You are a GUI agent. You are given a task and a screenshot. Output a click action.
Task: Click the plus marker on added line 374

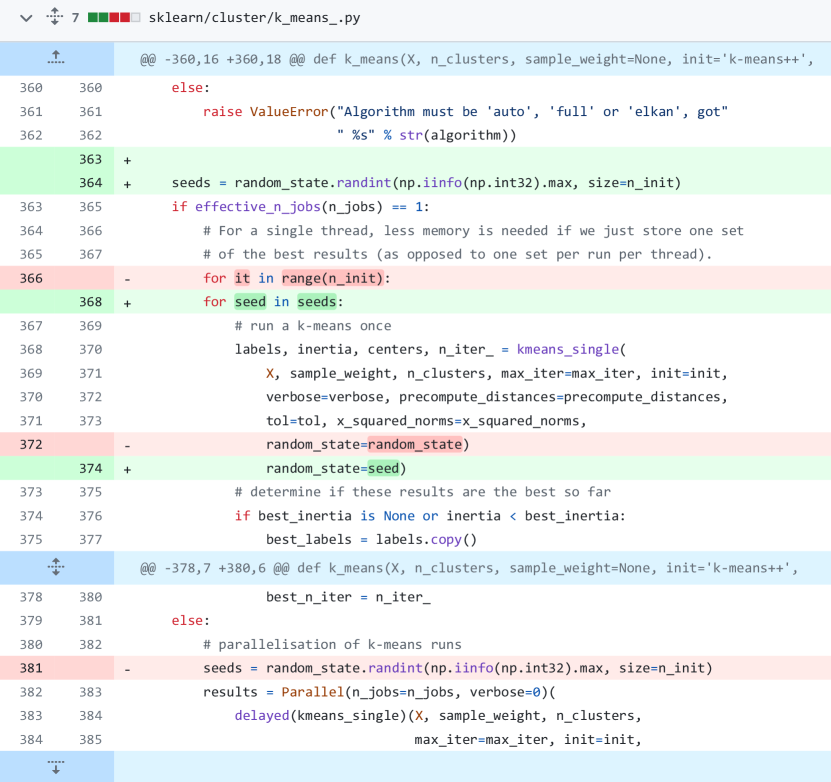click(x=127, y=469)
